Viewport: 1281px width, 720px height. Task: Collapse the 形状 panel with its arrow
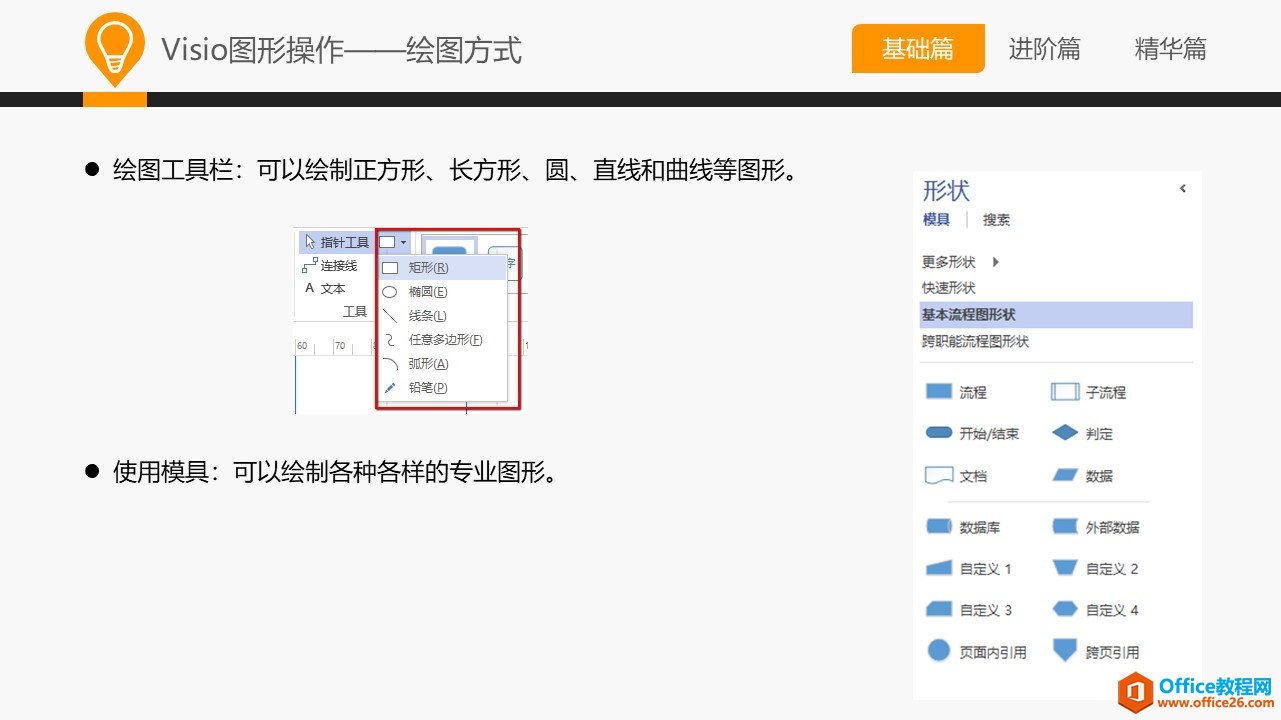coord(1182,188)
